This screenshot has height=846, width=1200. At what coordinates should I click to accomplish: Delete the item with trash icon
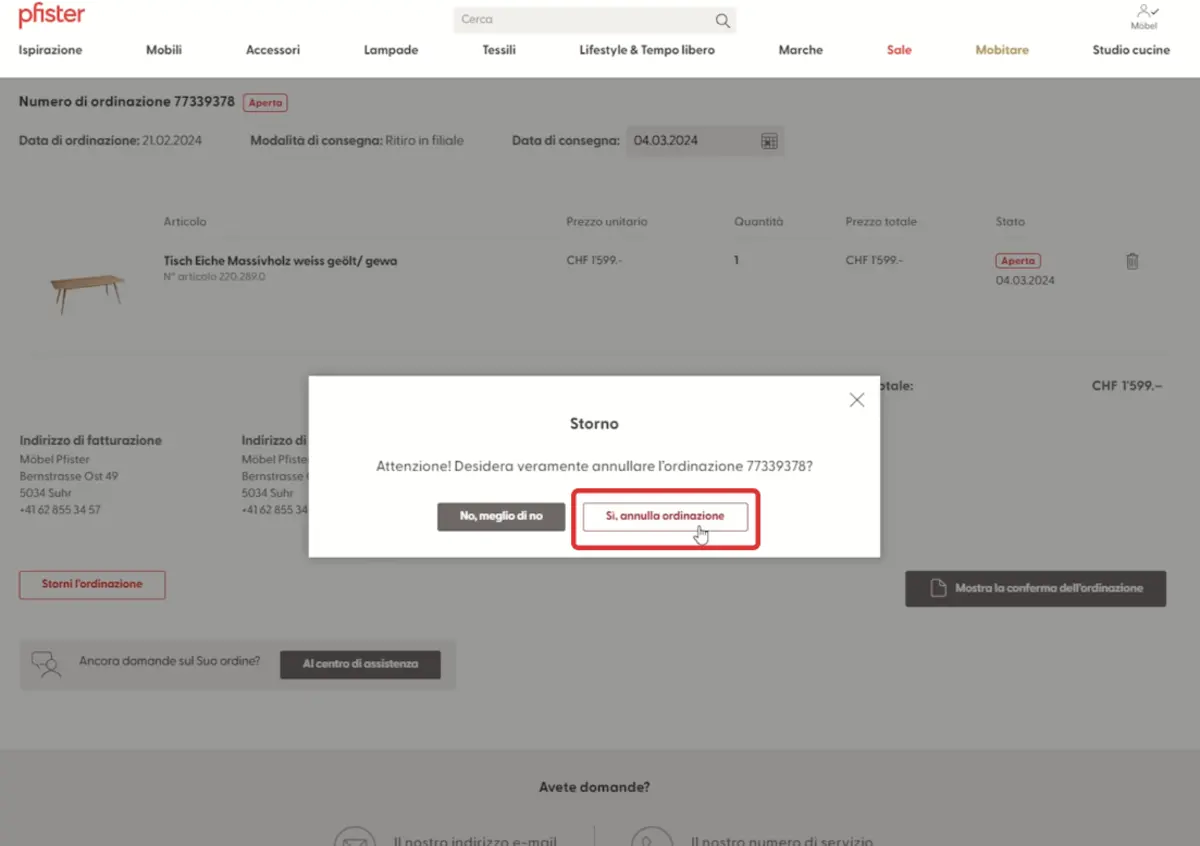pyautogui.click(x=1132, y=261)
